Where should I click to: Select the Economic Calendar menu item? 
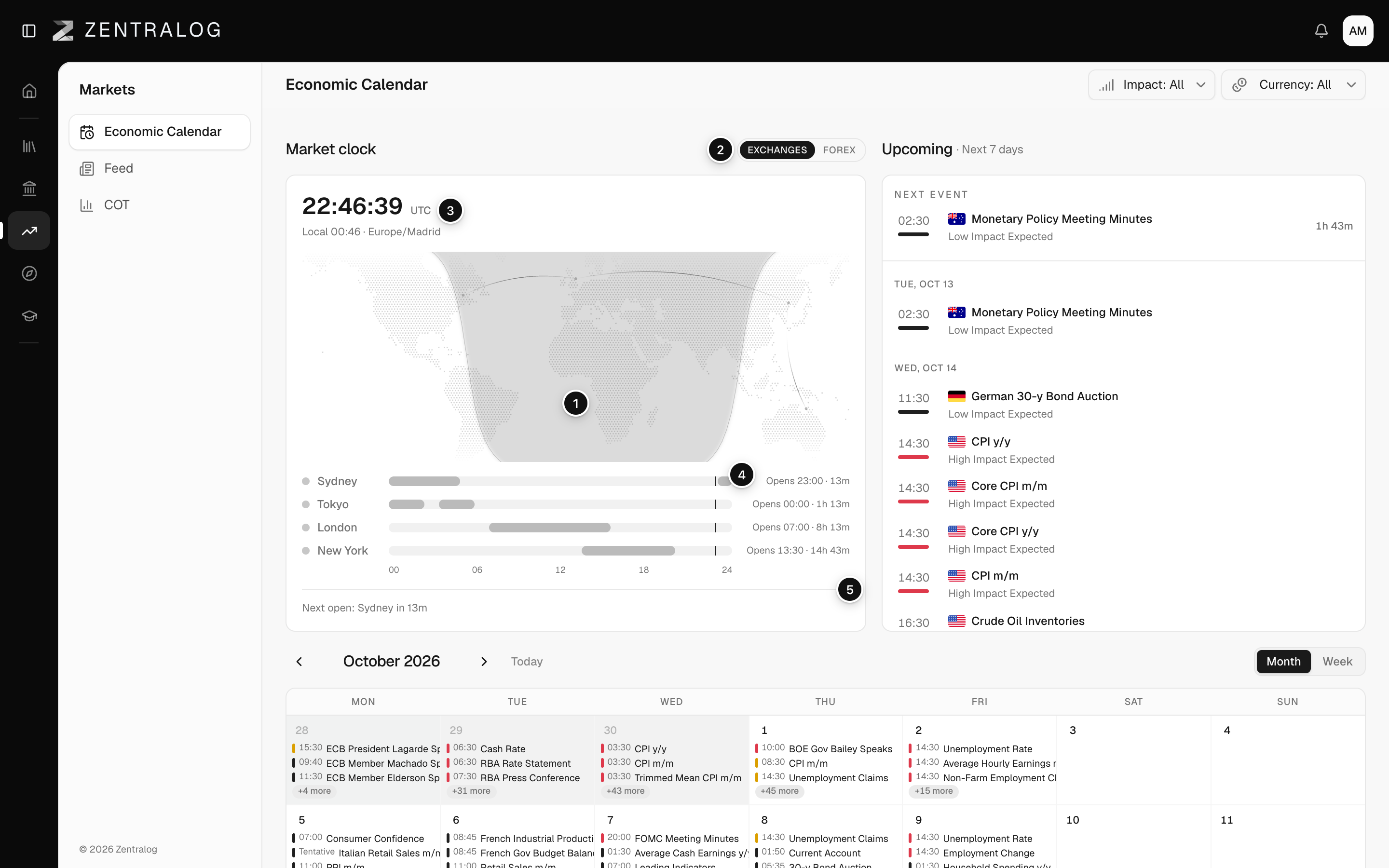click(160, 132)
